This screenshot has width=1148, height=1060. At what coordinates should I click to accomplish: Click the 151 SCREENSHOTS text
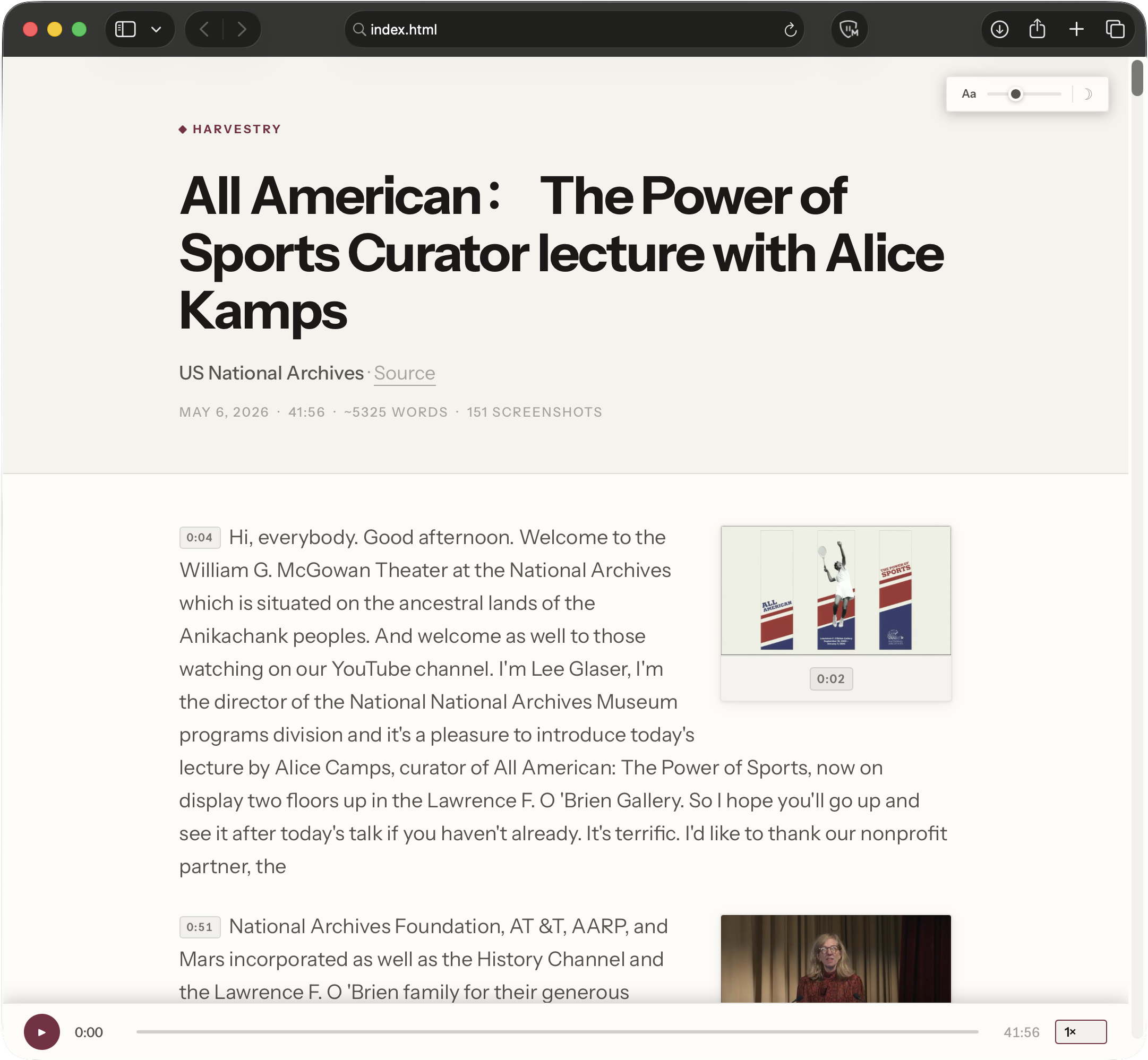(x=534, y=412)
